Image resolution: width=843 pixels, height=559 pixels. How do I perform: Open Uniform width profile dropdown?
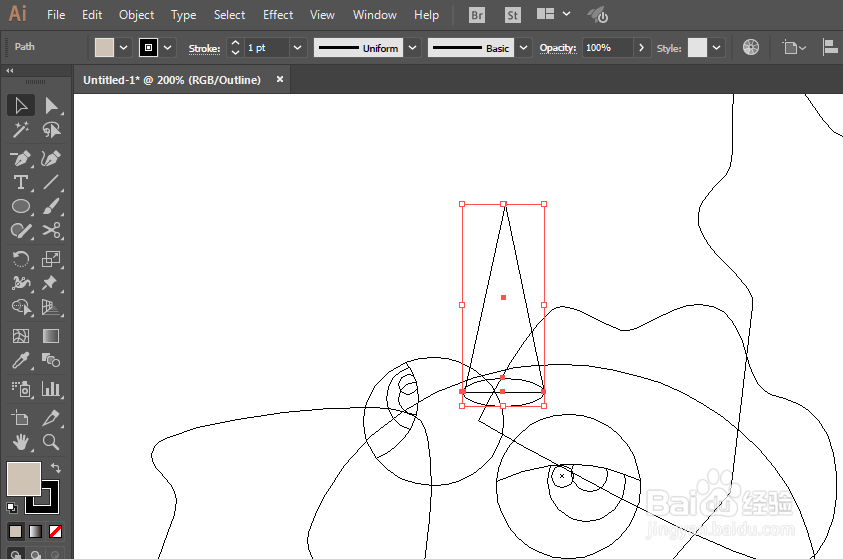(x=412, y=48)
